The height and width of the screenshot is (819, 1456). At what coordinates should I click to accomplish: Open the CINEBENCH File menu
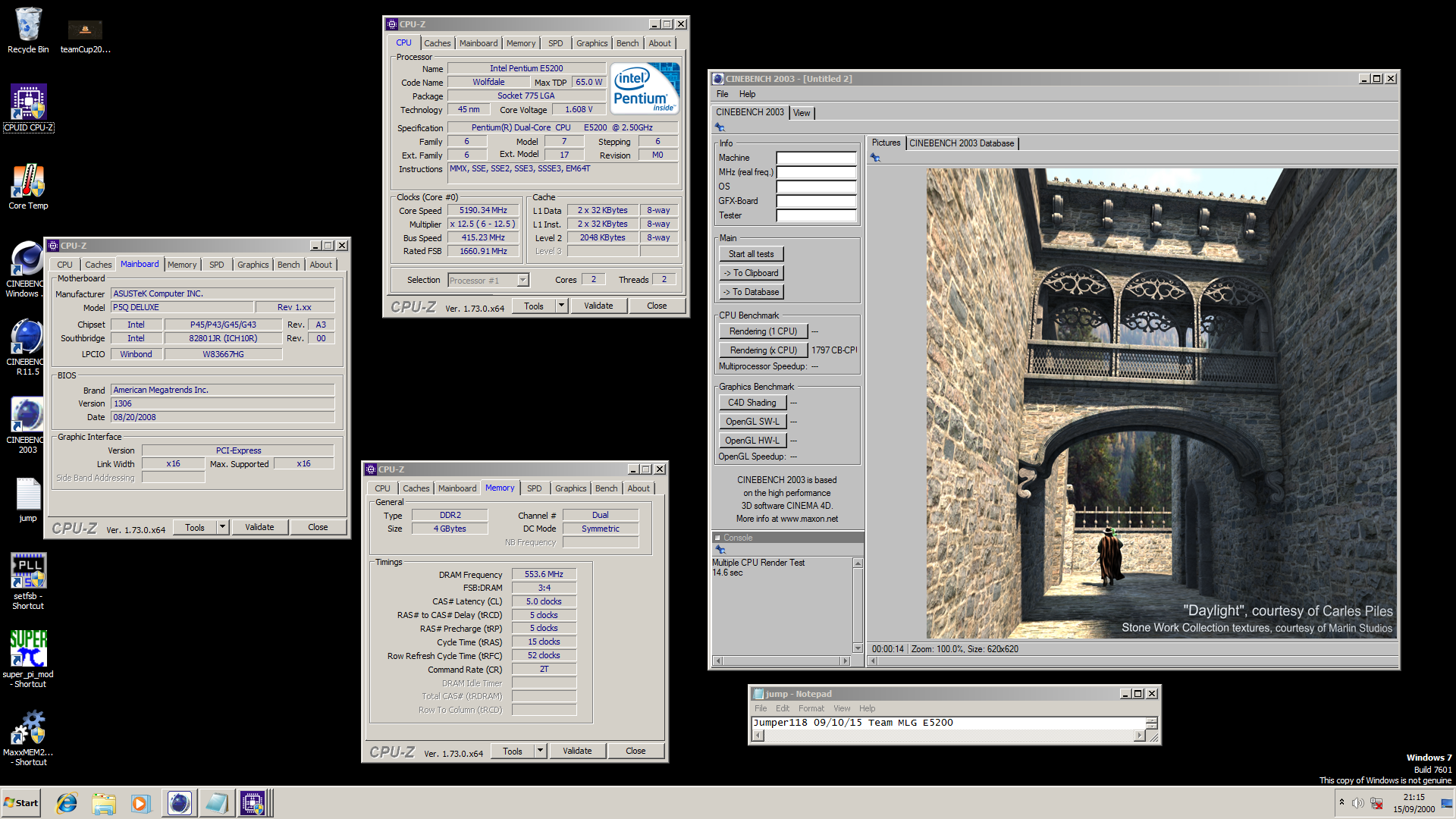(x=722, y=94)
